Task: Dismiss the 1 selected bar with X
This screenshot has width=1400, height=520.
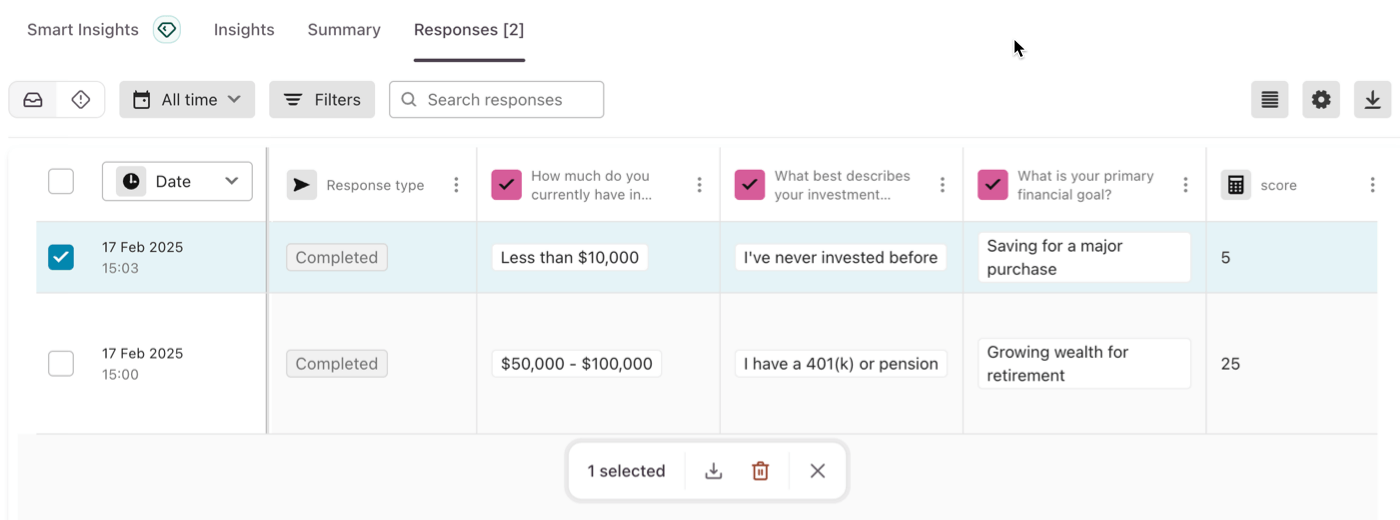Action: point(817,471)
